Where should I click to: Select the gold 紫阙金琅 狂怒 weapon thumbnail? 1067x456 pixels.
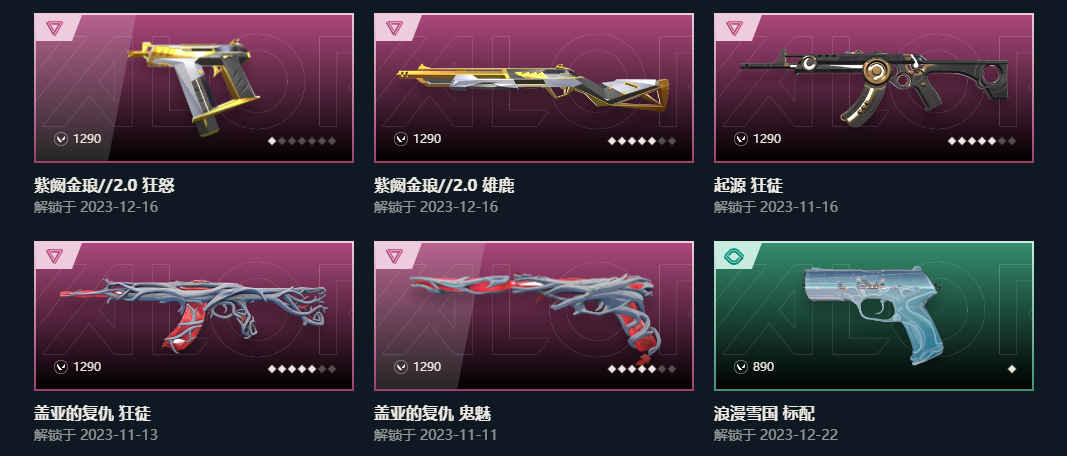point(193,86)
